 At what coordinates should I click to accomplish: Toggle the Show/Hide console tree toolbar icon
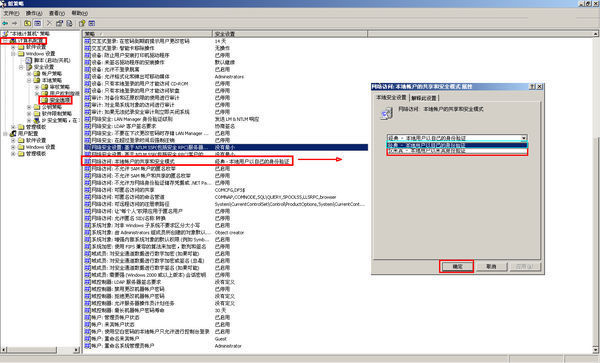pyautogui.click(x=38, y=23)
